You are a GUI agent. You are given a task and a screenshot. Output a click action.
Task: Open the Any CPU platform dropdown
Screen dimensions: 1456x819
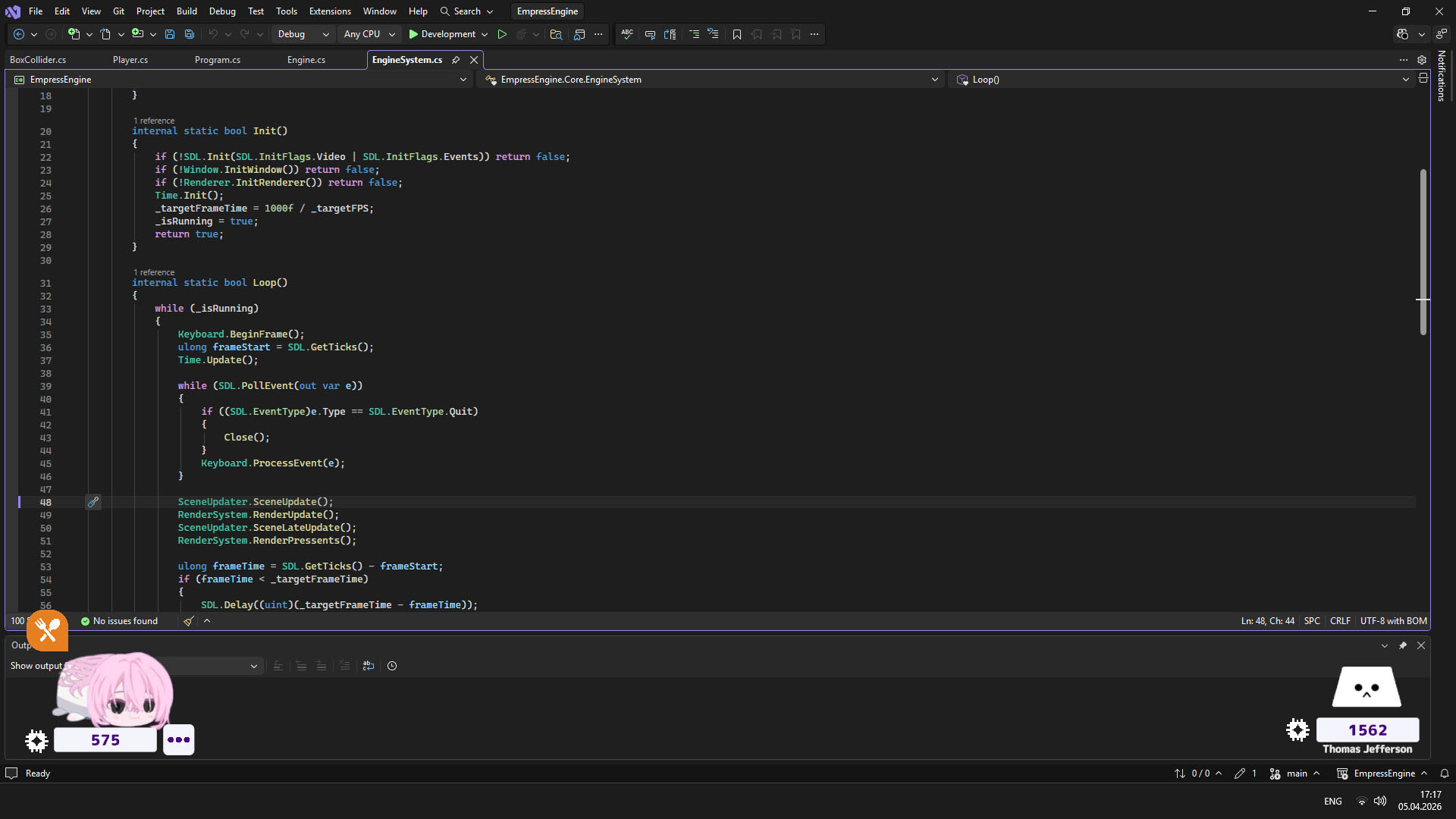[x=369, y=34]
